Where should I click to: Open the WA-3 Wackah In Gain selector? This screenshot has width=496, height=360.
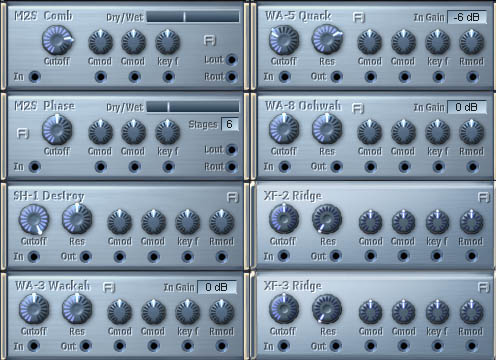(217, 287)
